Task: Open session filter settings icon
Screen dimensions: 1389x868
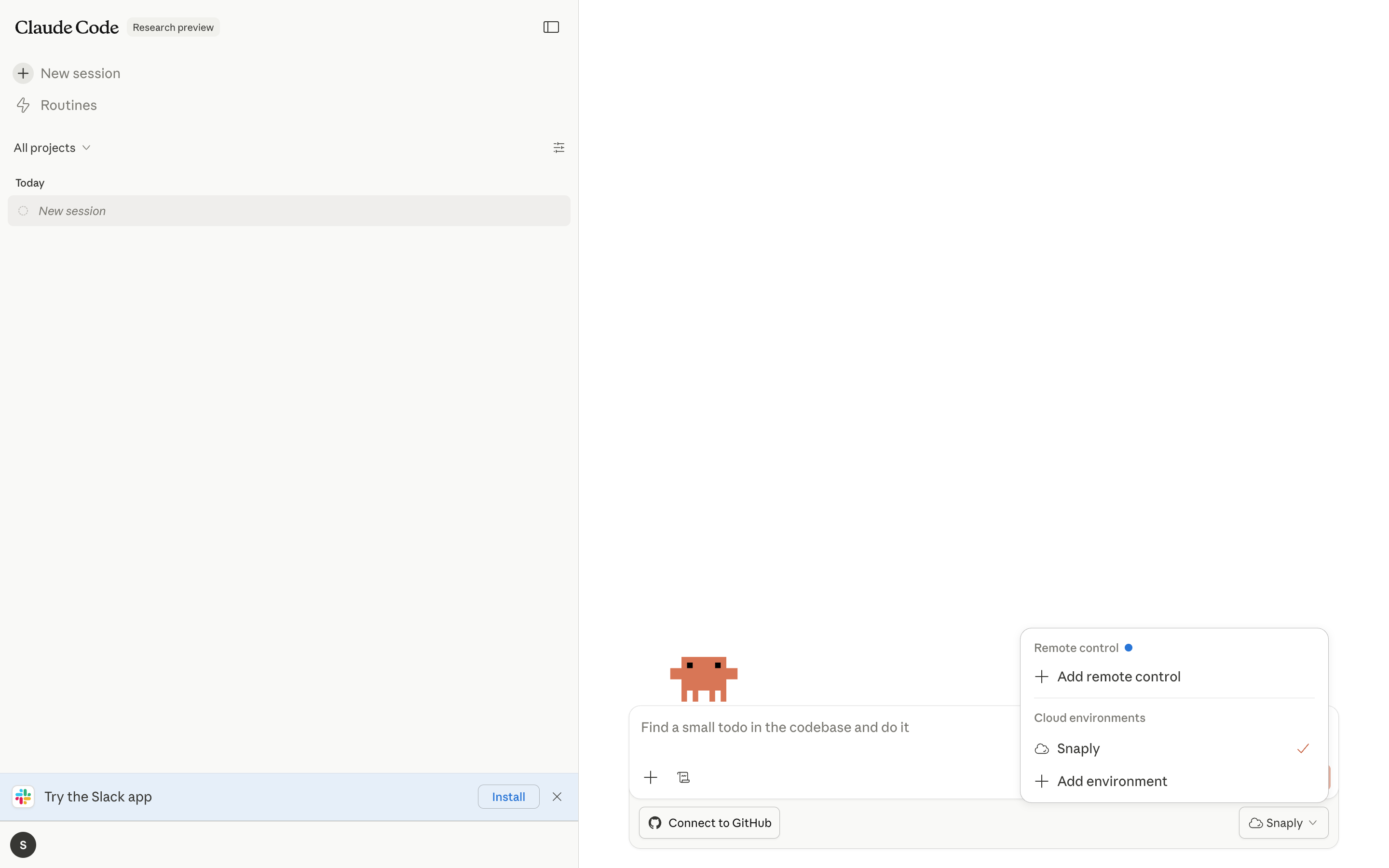Action: coord(558,148)
